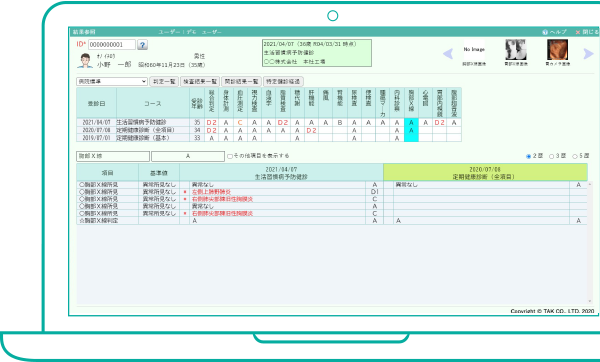Open the No Image chest X-ray thumbnail
The height and width of the screenshot is (362, 600).
click(474, 50)
